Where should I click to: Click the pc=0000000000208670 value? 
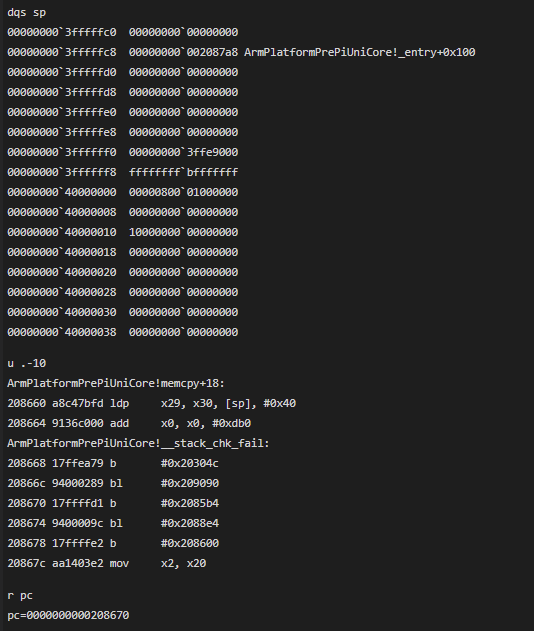[68, 615]
